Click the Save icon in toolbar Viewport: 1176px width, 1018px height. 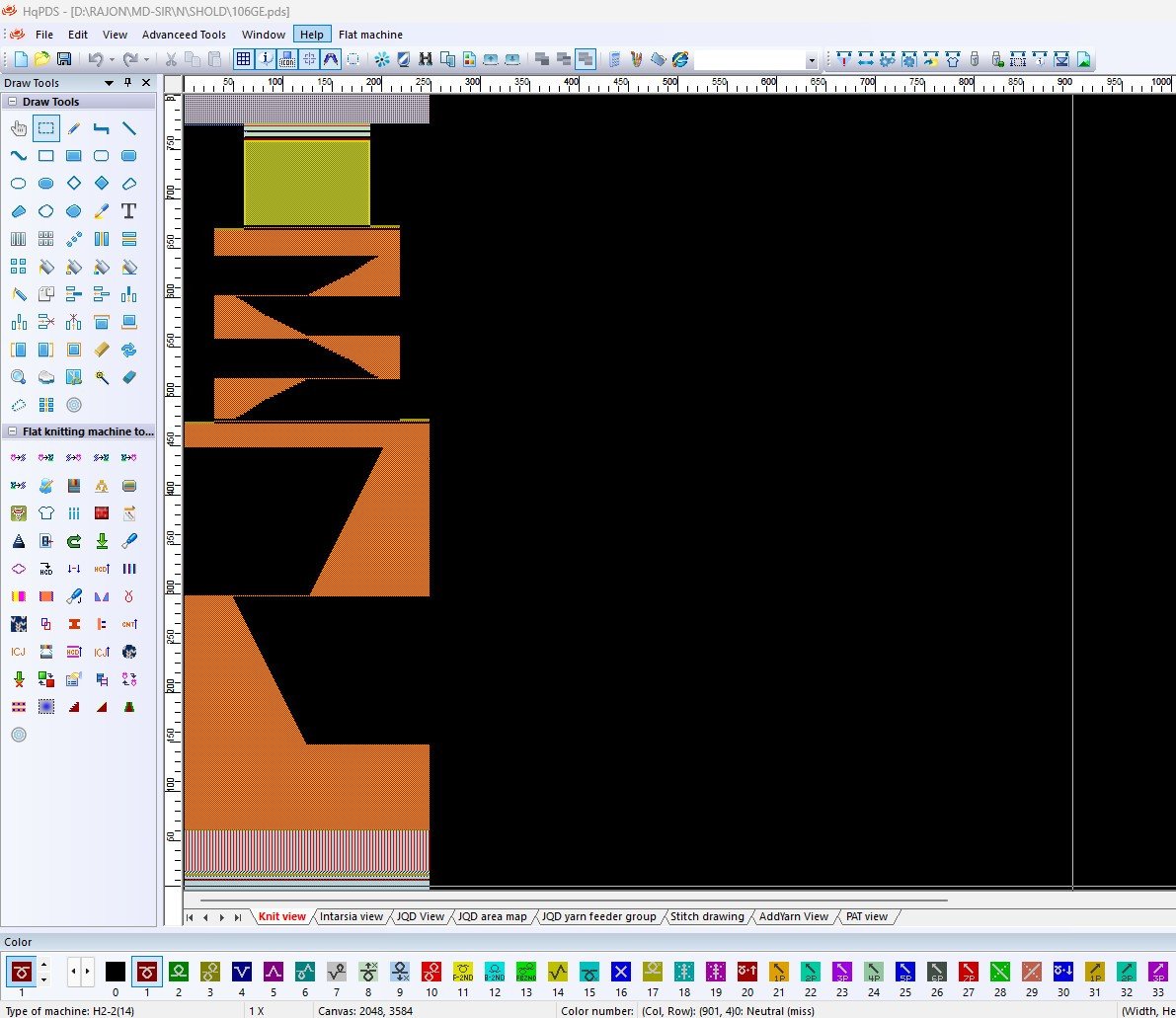coord(63,59)
